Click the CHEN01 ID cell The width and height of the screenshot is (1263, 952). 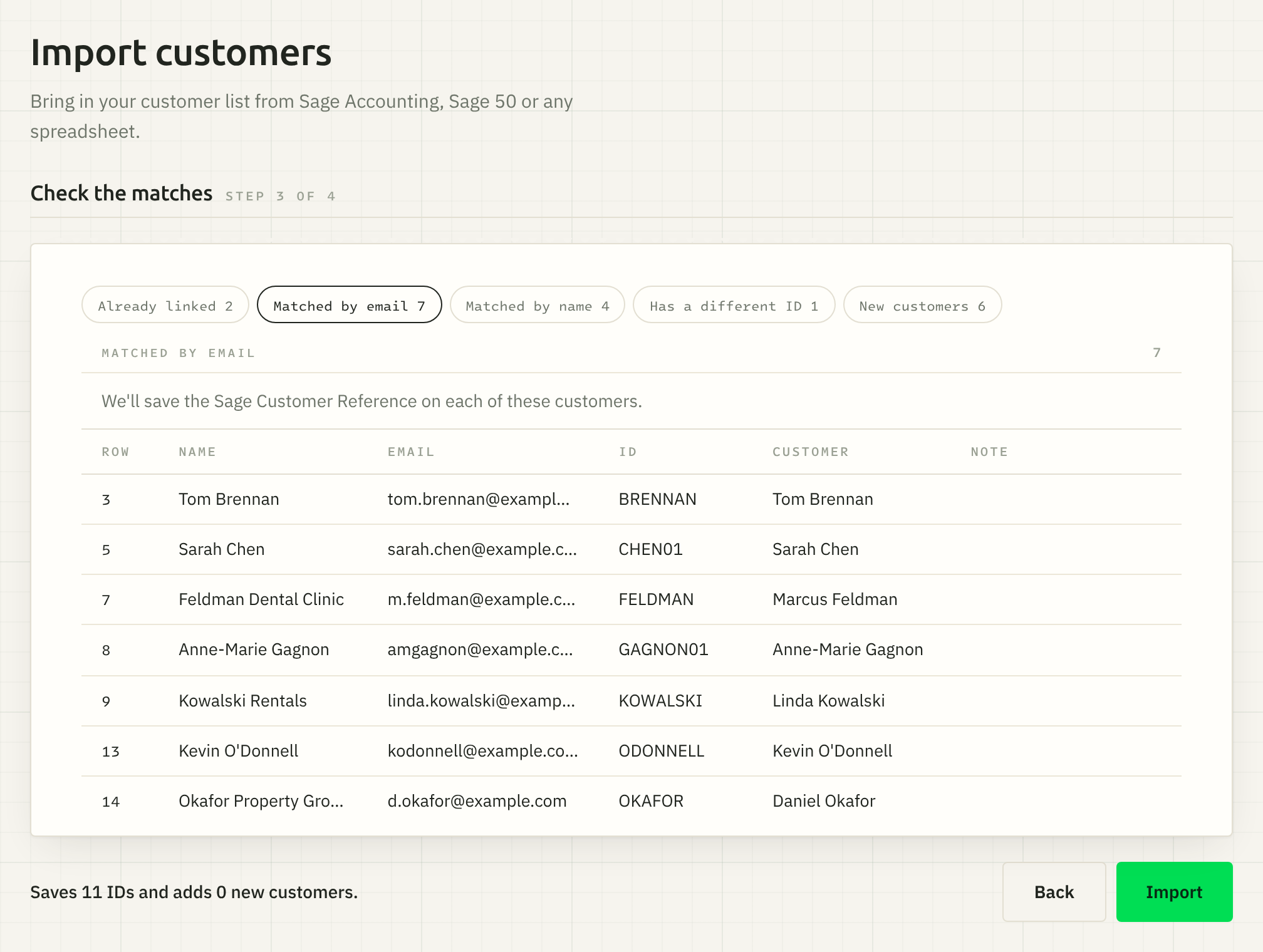point(650,549)
